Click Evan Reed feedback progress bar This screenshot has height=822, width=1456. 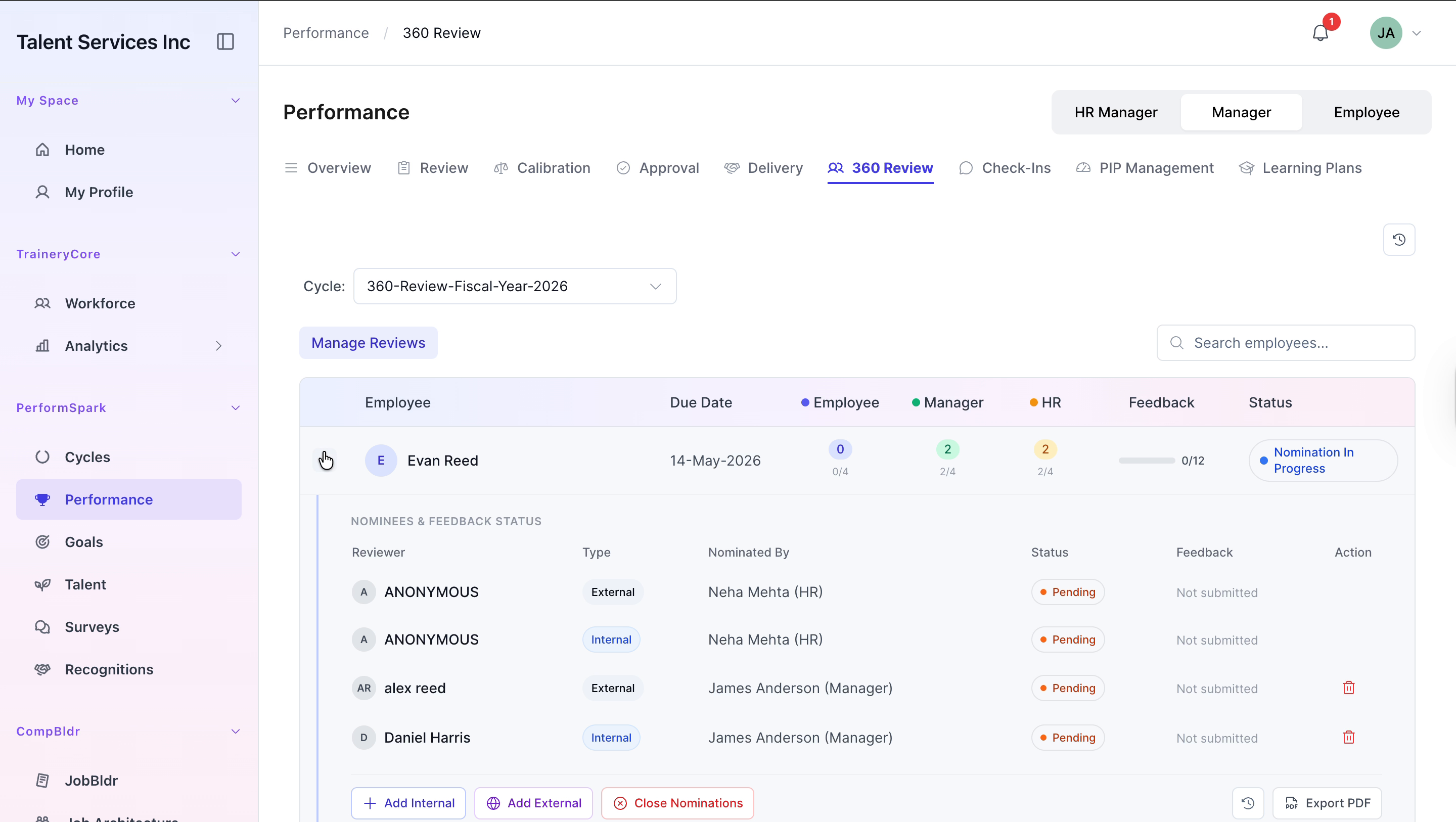(x=1146, y=461)
